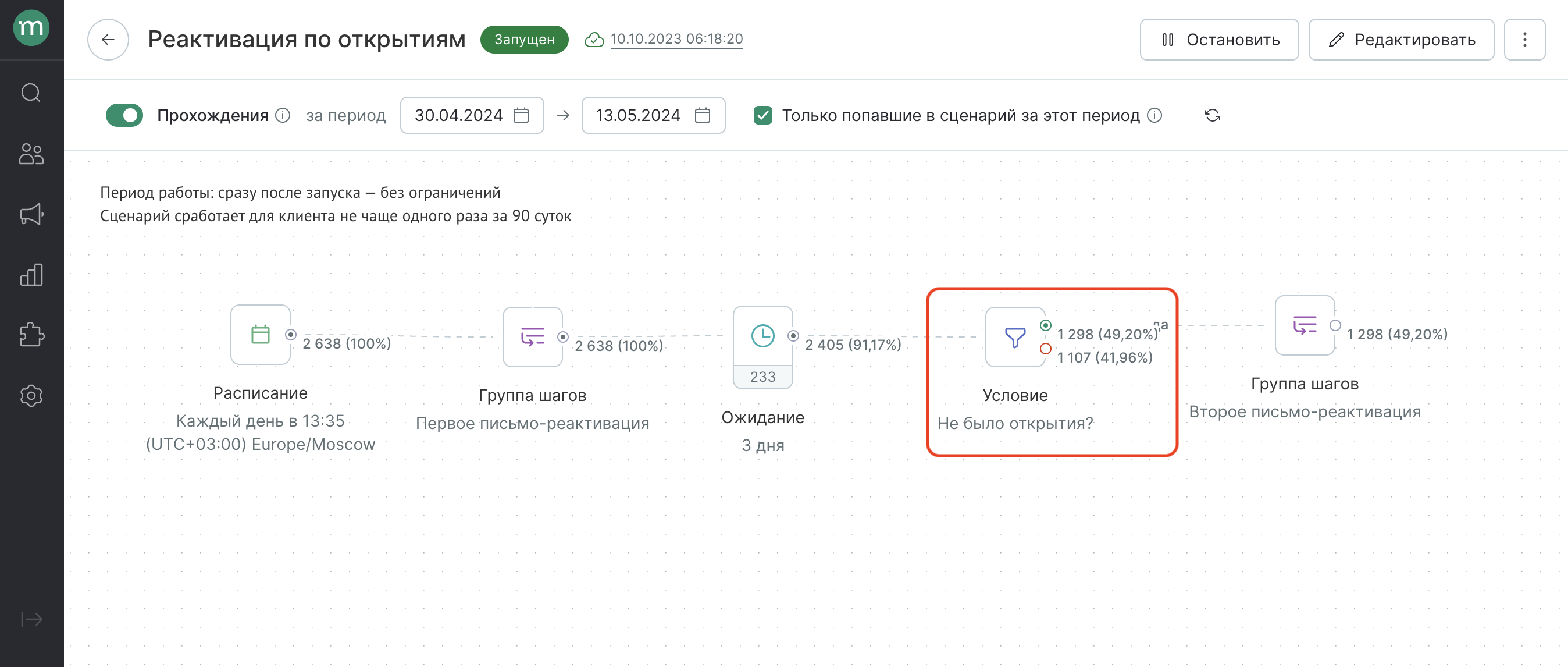Click the start date field 30.04.2024
The image size is (1568, 667).
point(472,115)
